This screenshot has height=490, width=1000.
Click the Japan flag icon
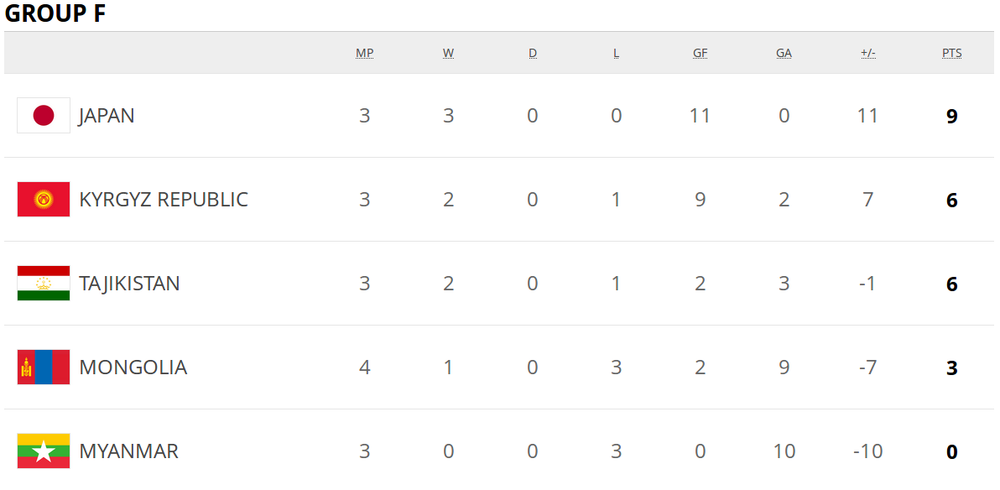click(x=43, y=116)
